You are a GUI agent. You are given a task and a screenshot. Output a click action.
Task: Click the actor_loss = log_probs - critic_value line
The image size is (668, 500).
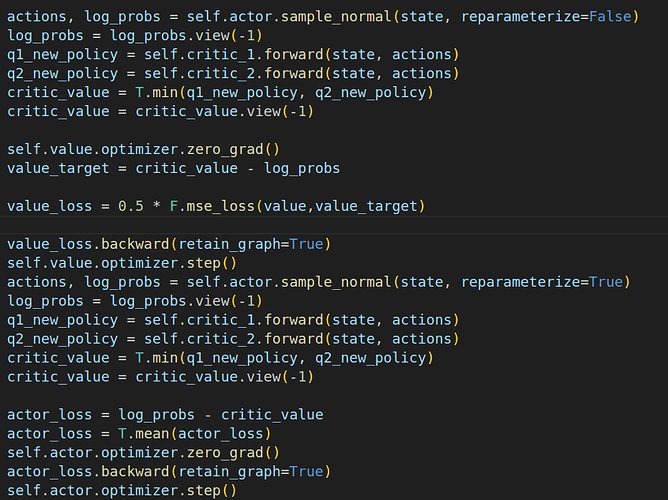tap(164, 414)
